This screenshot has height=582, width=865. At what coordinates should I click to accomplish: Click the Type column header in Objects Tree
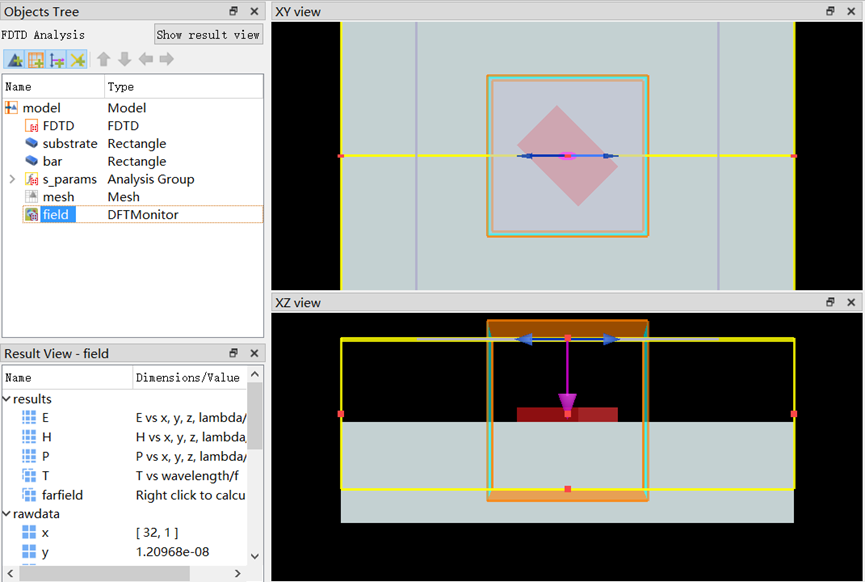[x=184, y=87]
